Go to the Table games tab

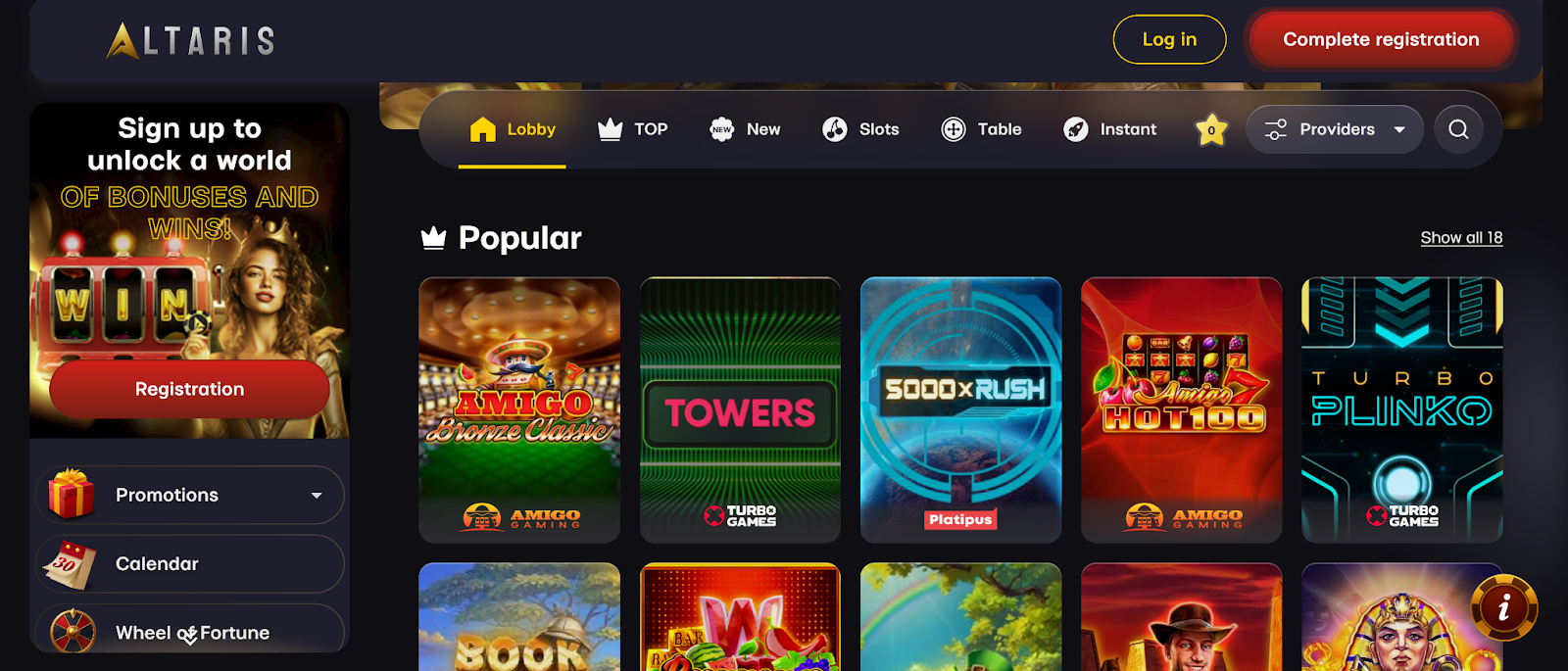[x=981, y=129]
